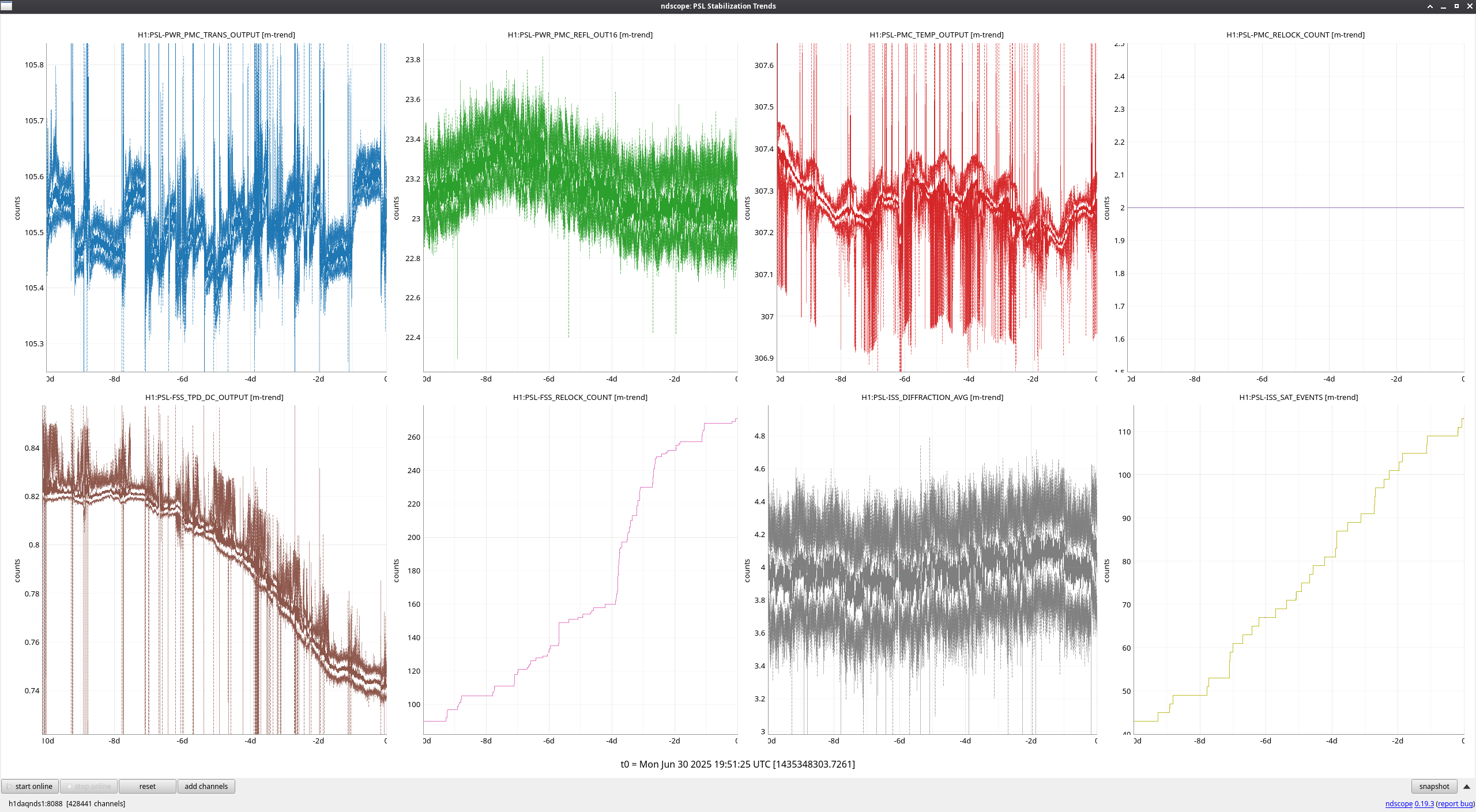This screenshot has width=1476, height=812.
Task: Click the blue PMC_TRANS trace plot area
Action: 216,207
